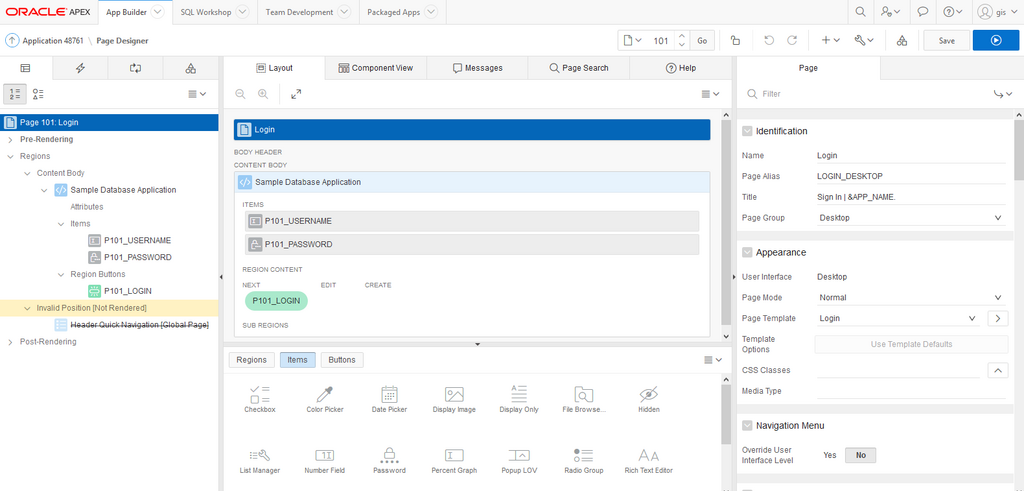
Task: Switch to the Component View tab
Action: pos(376,68)
